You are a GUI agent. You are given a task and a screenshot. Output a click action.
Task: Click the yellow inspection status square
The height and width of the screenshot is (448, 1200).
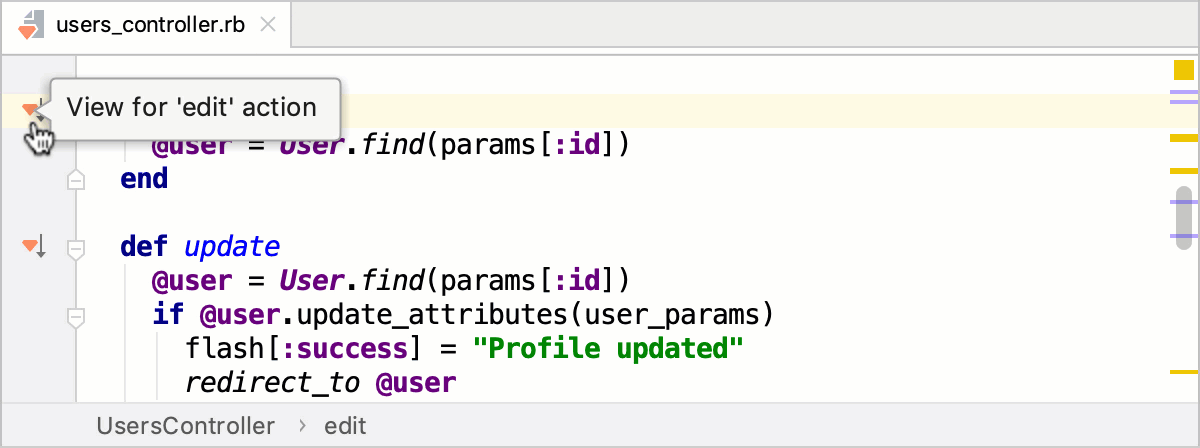click(x=1183, y=70)
